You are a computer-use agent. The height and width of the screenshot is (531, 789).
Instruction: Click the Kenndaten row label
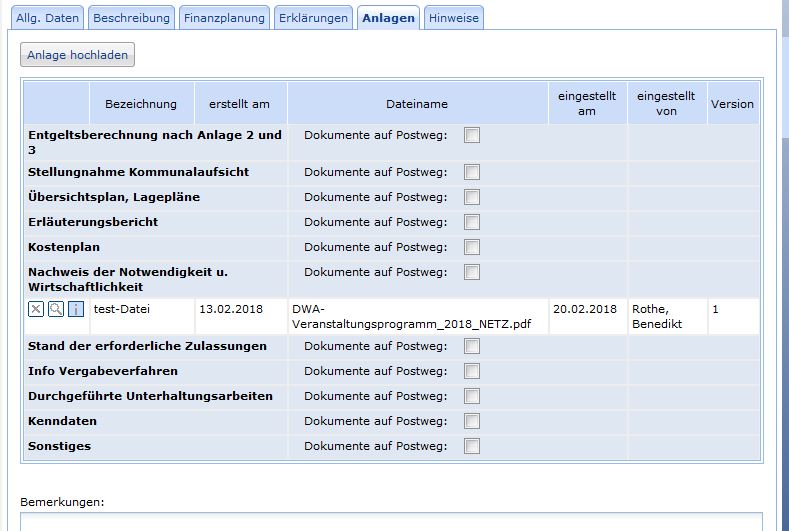tap(62, 421)
